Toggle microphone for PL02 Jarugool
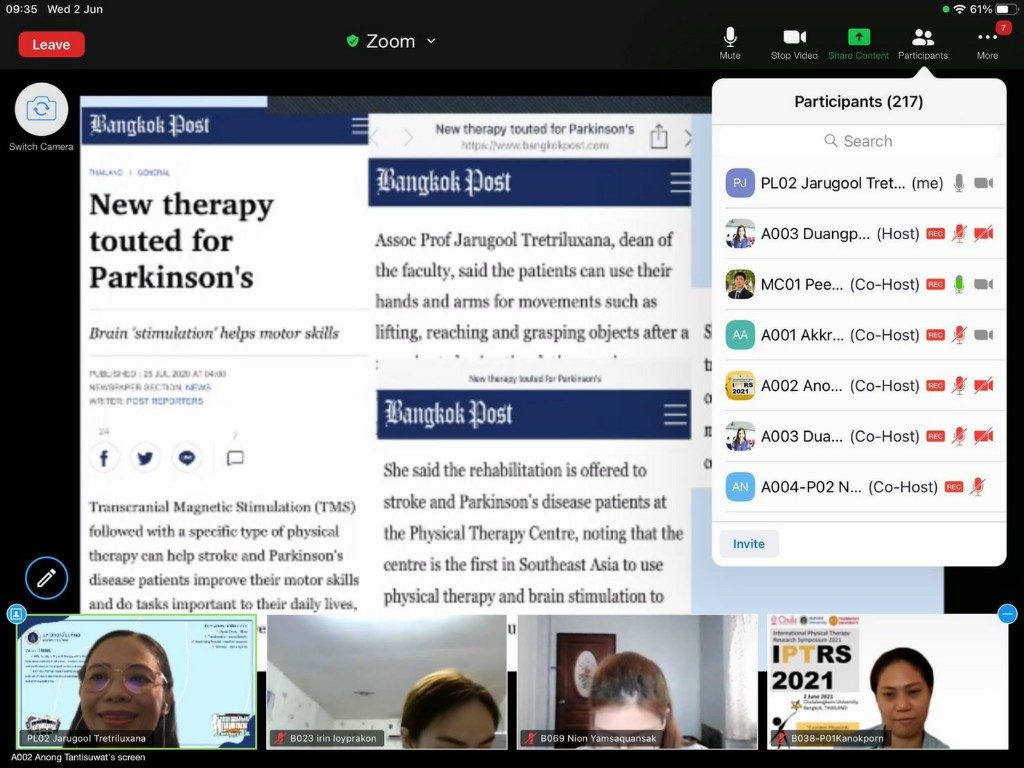Screen dimensions: 1024x768 pos(959,183)
